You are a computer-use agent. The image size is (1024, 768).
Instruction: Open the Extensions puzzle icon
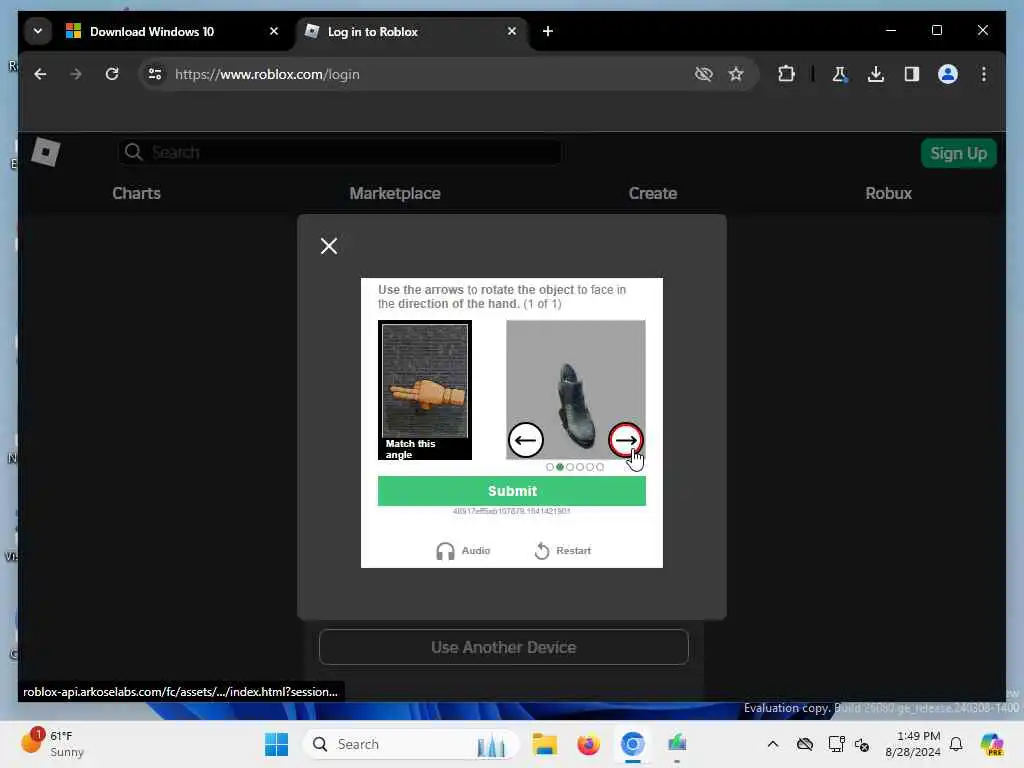(786, 74)
